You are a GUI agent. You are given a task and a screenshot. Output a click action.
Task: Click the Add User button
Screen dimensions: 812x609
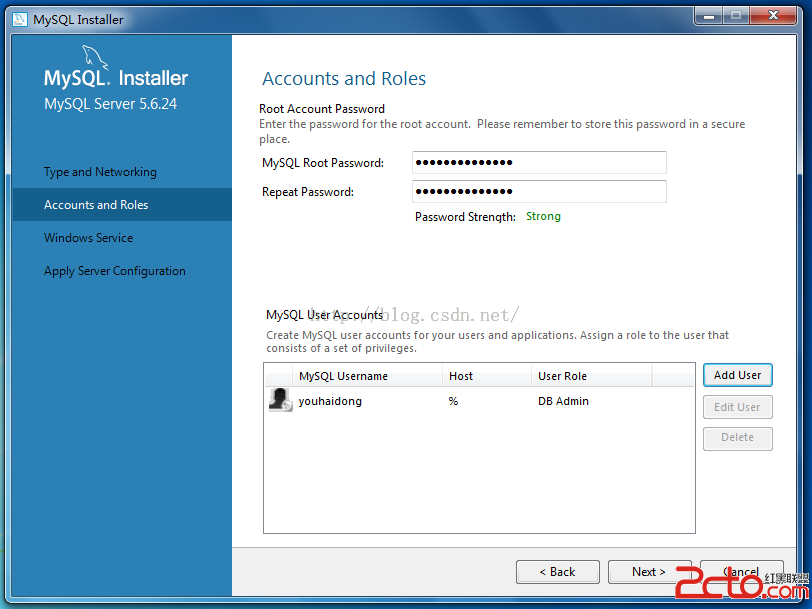737,375
